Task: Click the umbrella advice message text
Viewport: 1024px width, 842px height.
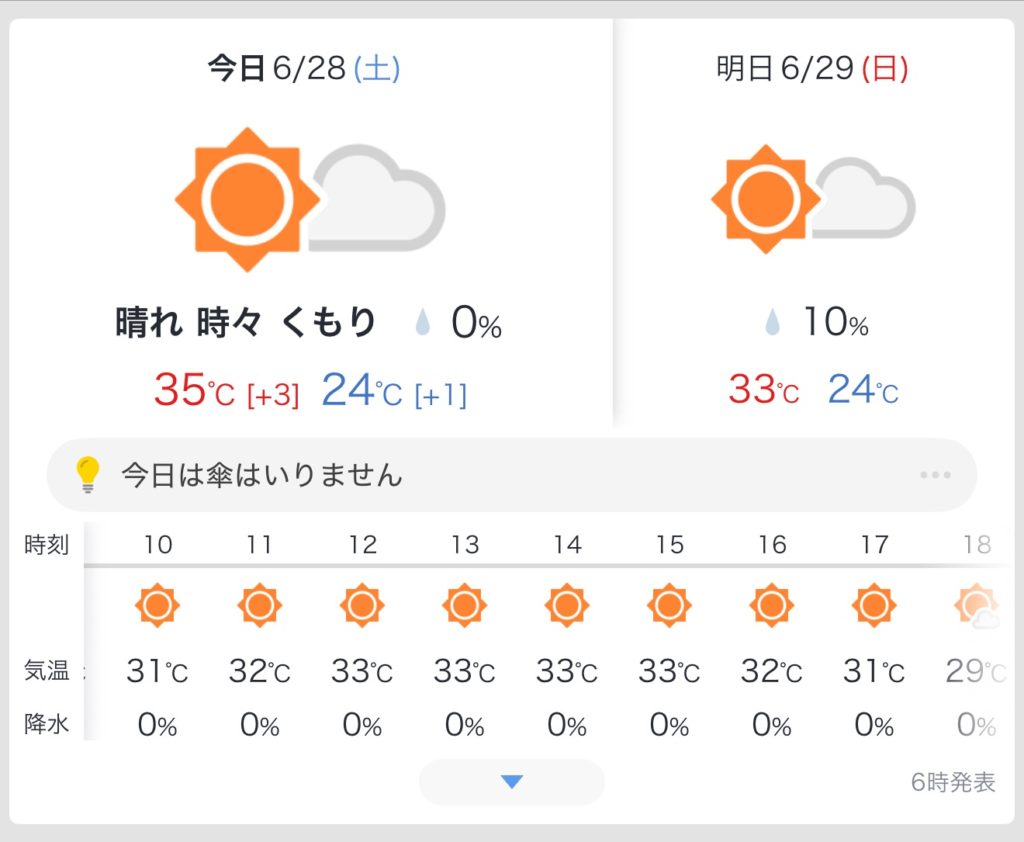Action: point(262,474)
